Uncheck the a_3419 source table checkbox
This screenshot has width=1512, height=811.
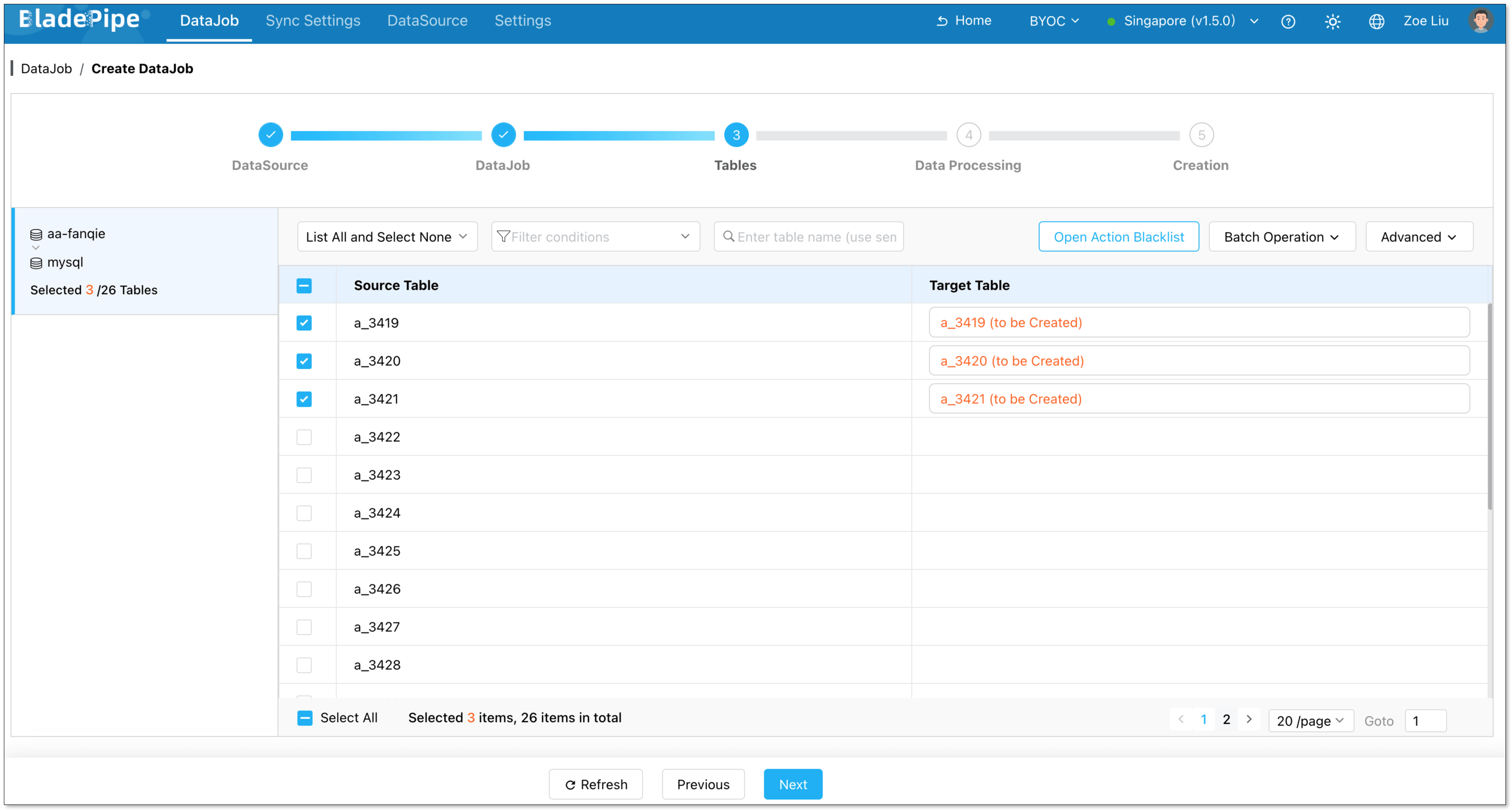(304, 323)
